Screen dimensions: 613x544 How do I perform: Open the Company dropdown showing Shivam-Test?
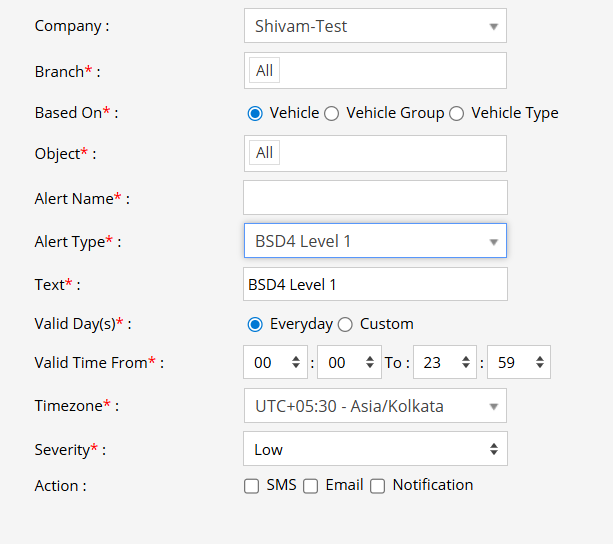point(375,26)
